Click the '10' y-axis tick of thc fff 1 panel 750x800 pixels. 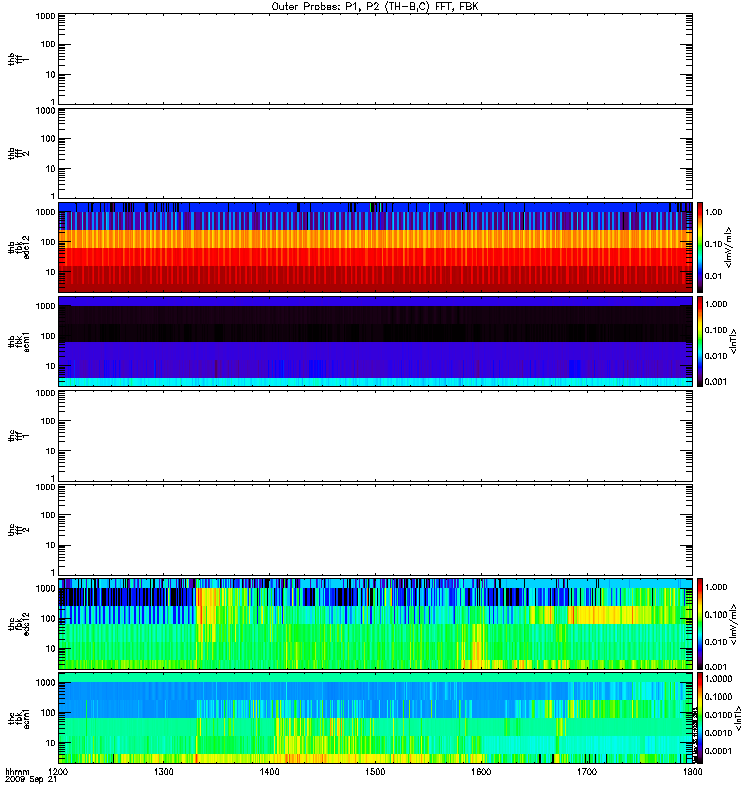point(51,451)
